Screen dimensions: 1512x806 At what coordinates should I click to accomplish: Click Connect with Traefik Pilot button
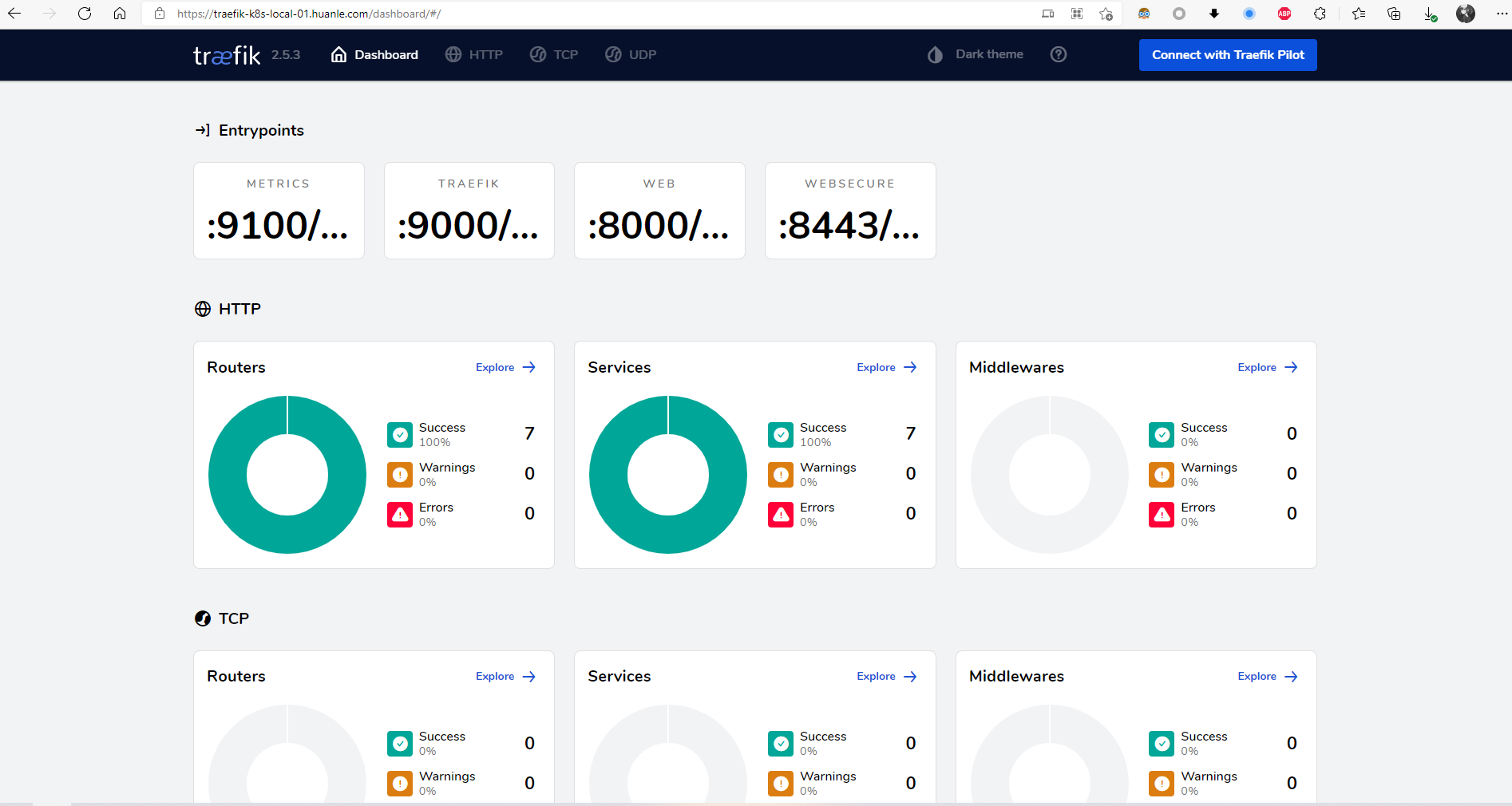pyautogui.click(x=1228, y=55)
